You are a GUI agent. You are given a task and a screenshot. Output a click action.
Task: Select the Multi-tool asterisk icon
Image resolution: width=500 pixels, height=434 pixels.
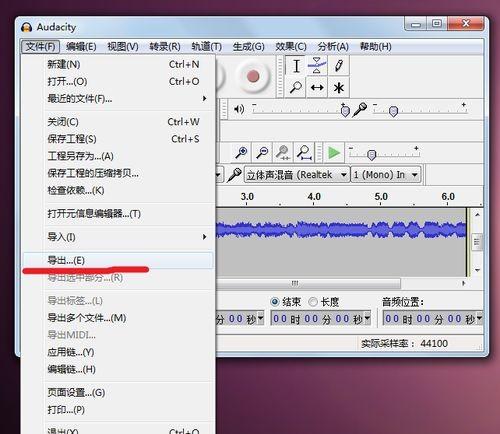(339, 88)
